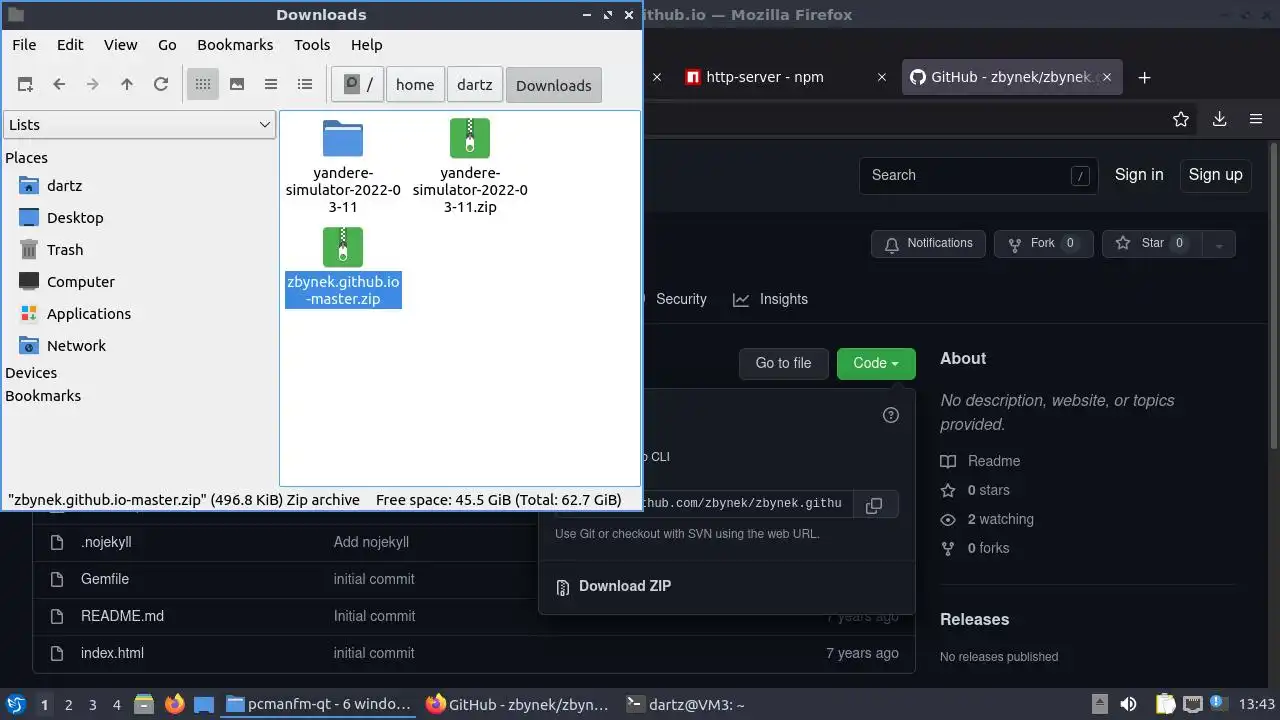Open the 0 forks link
1280x720 pixels.
[975, 548]
